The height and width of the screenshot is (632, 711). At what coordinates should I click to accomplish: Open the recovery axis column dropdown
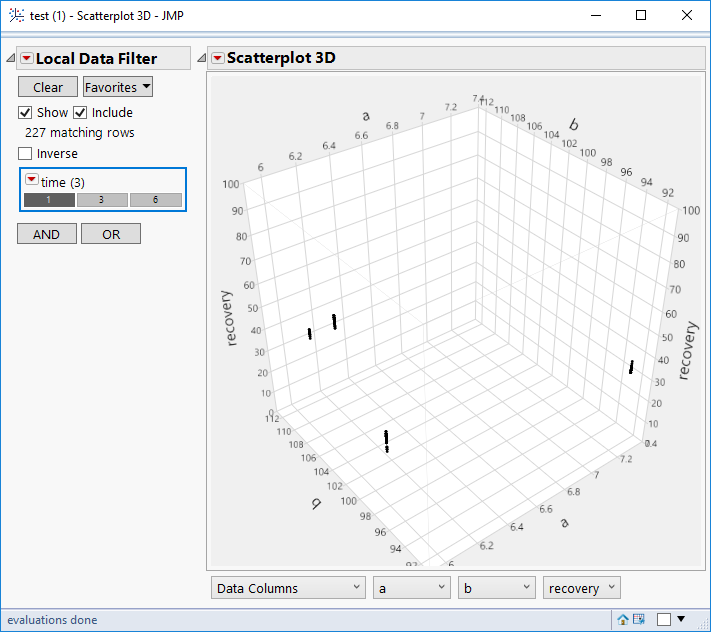click(582, 588)
